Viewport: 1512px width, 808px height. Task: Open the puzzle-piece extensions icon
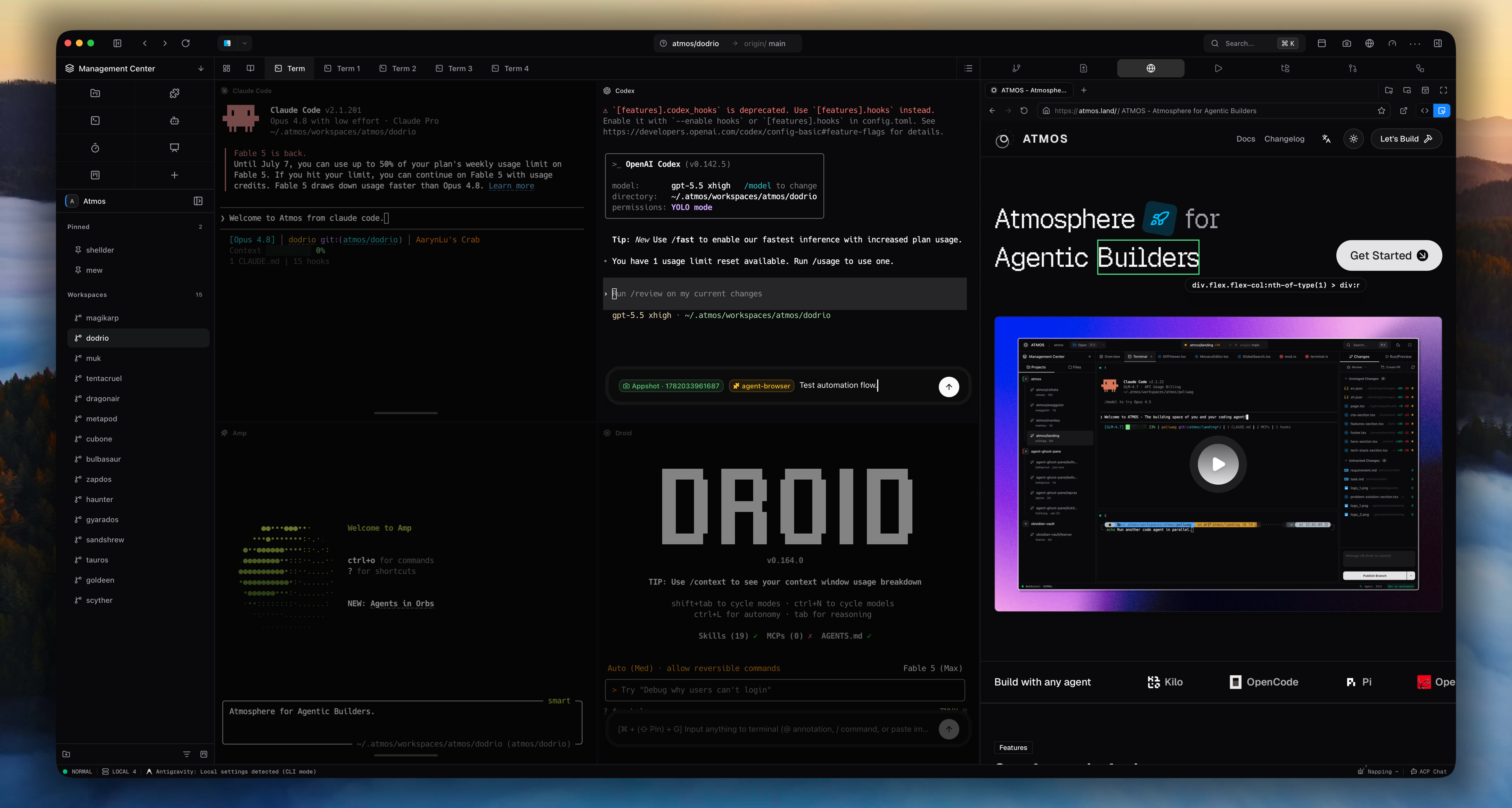pyautogui.click(x=174, y=93)
